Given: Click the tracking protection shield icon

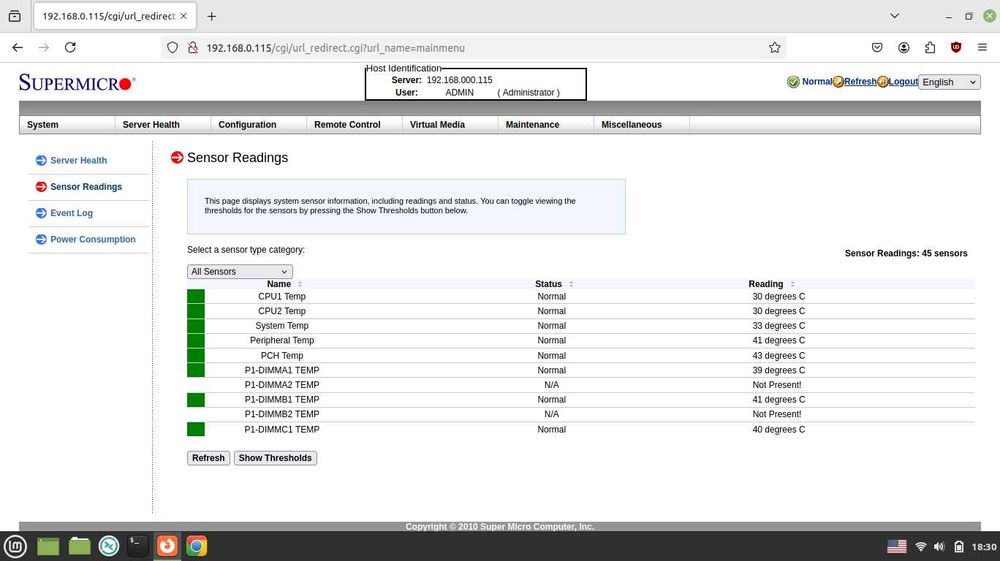Looking at the screenshot, I should coord(172,47).
